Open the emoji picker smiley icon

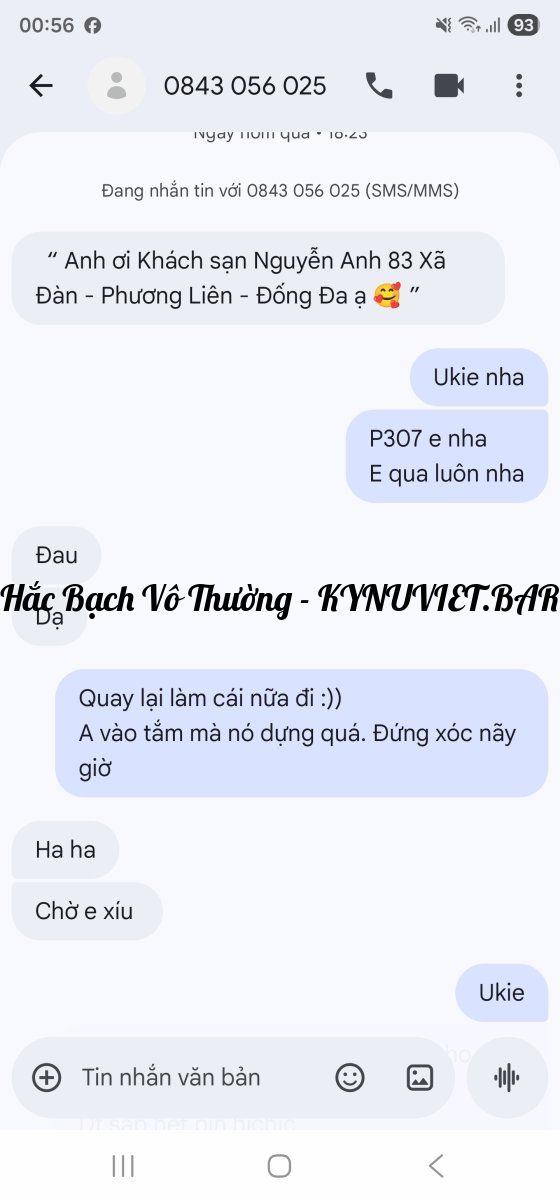350,1077
